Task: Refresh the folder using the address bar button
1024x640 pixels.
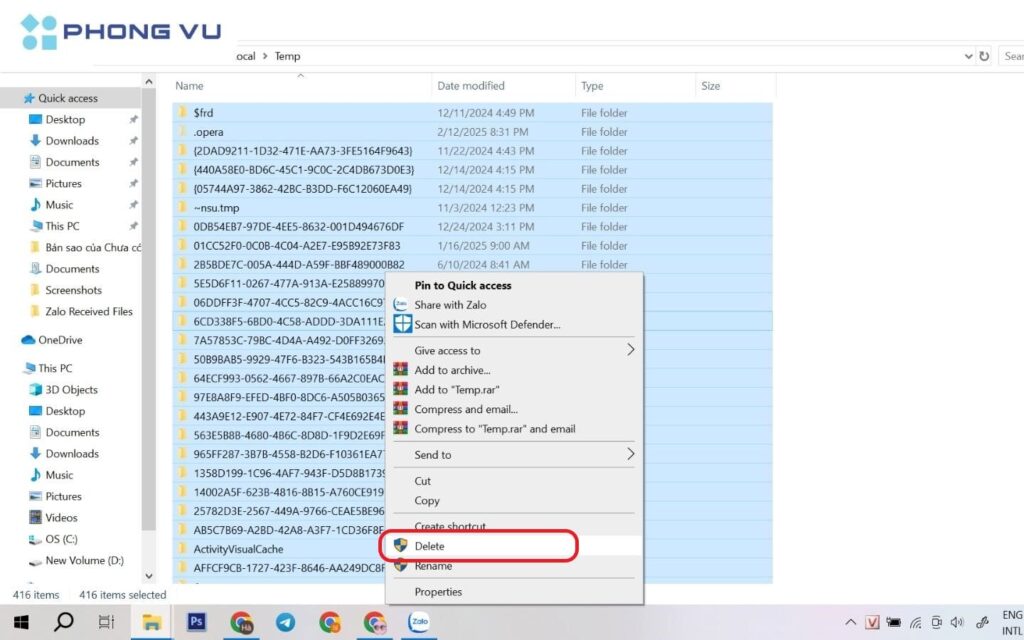Action: 984,57
